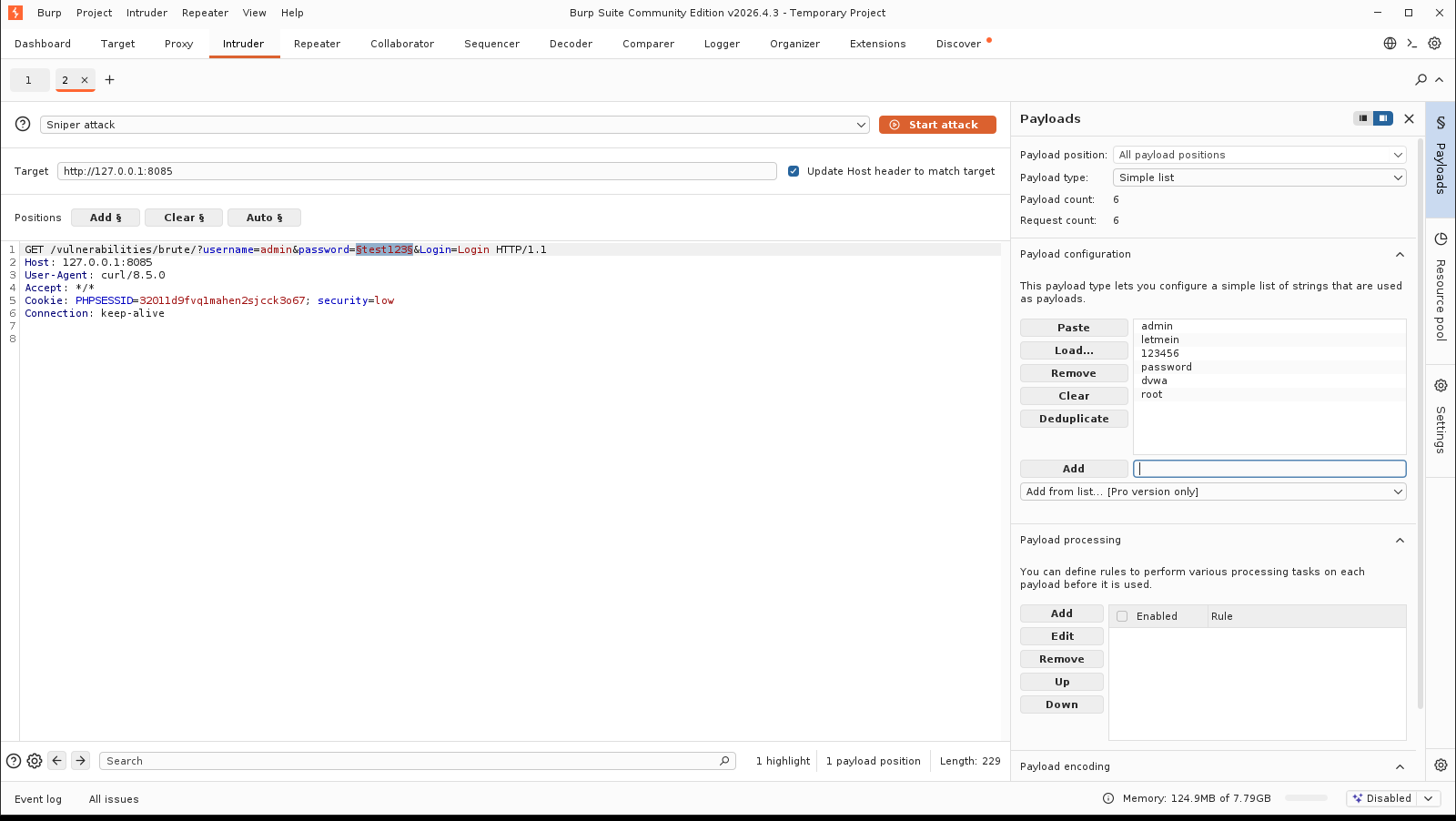Open the Payload position dropdown
Viewport: 1456px width, 821px height.
tap(1259, 155)
